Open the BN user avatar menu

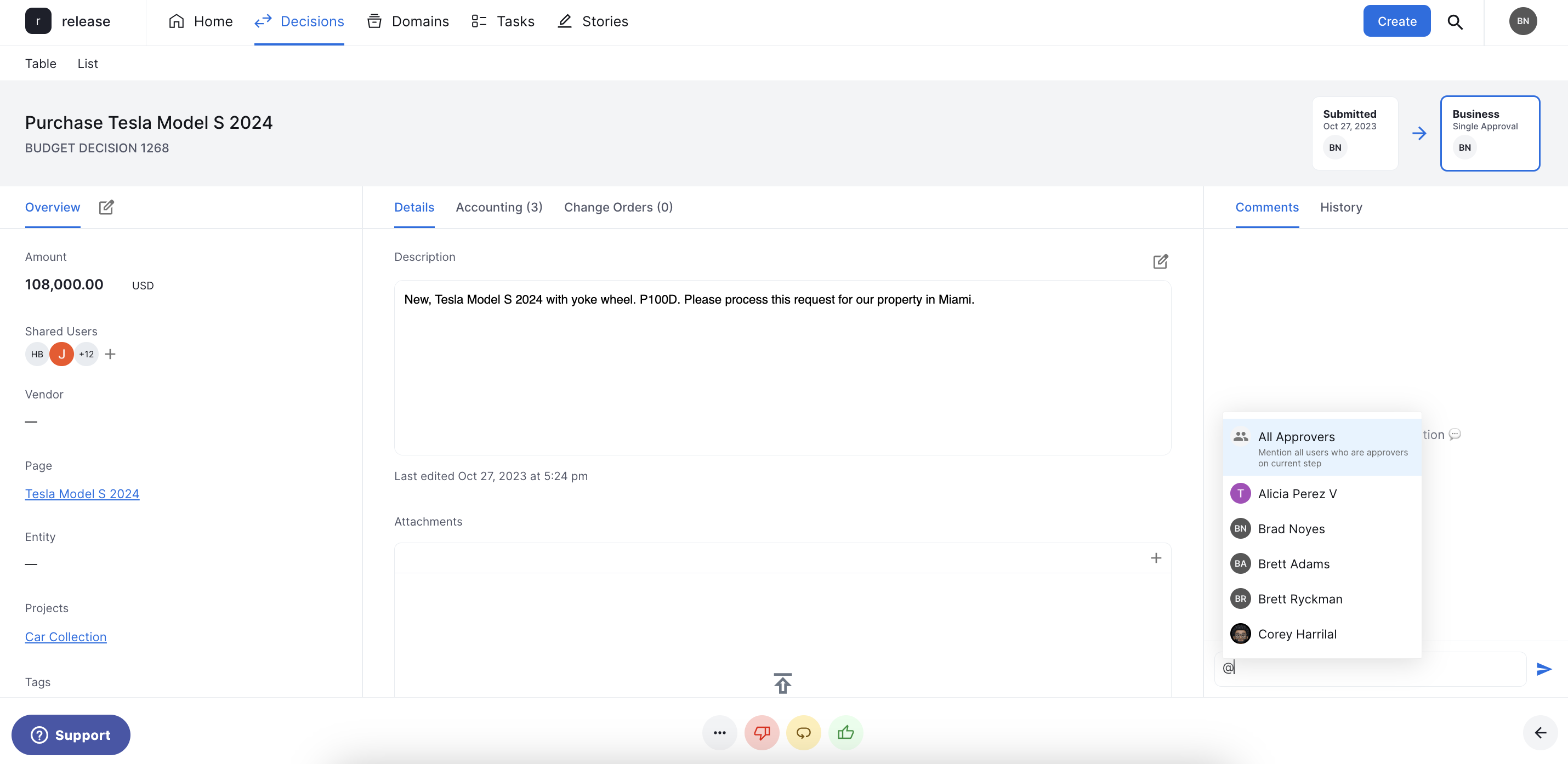(1522, 21)
